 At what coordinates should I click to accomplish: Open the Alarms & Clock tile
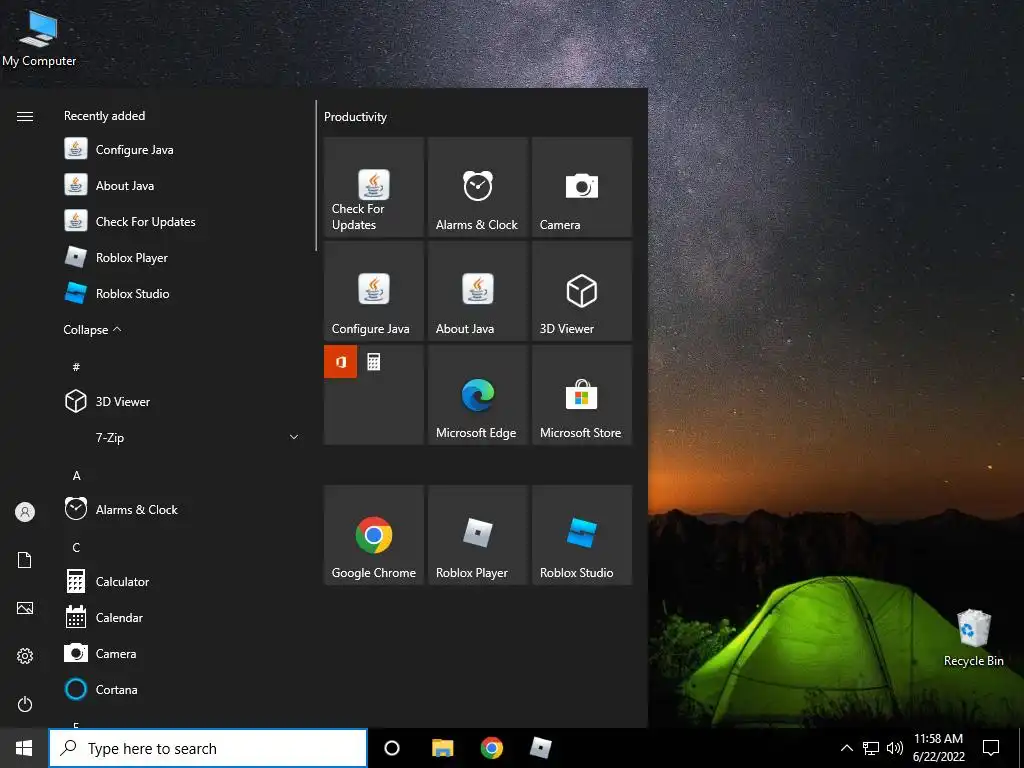click(477, 187)
